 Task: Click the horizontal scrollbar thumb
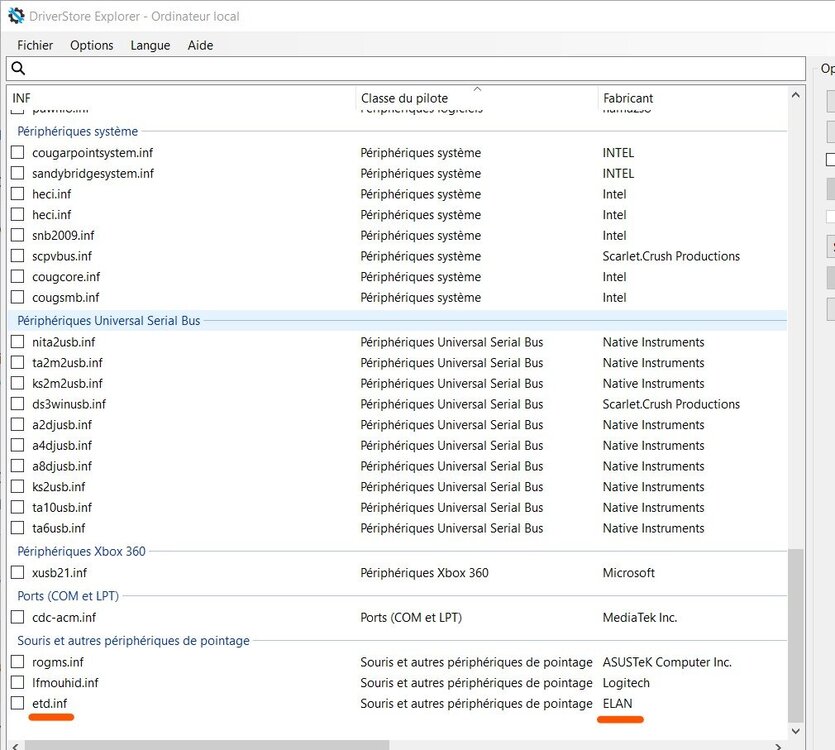pos(207,745)
